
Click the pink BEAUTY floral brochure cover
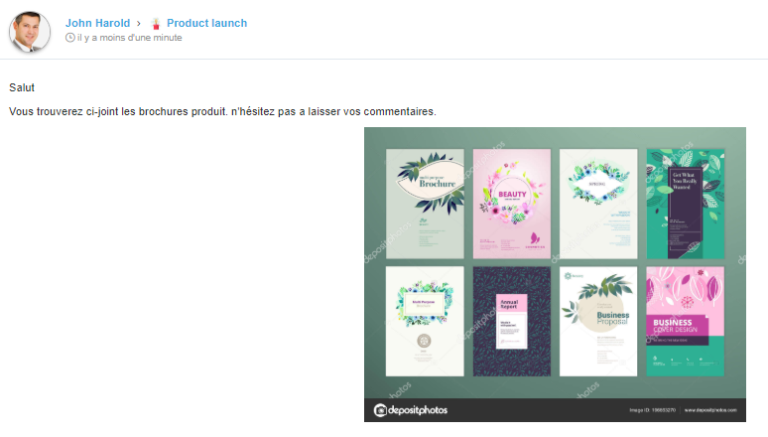click(x=511, y=204)
